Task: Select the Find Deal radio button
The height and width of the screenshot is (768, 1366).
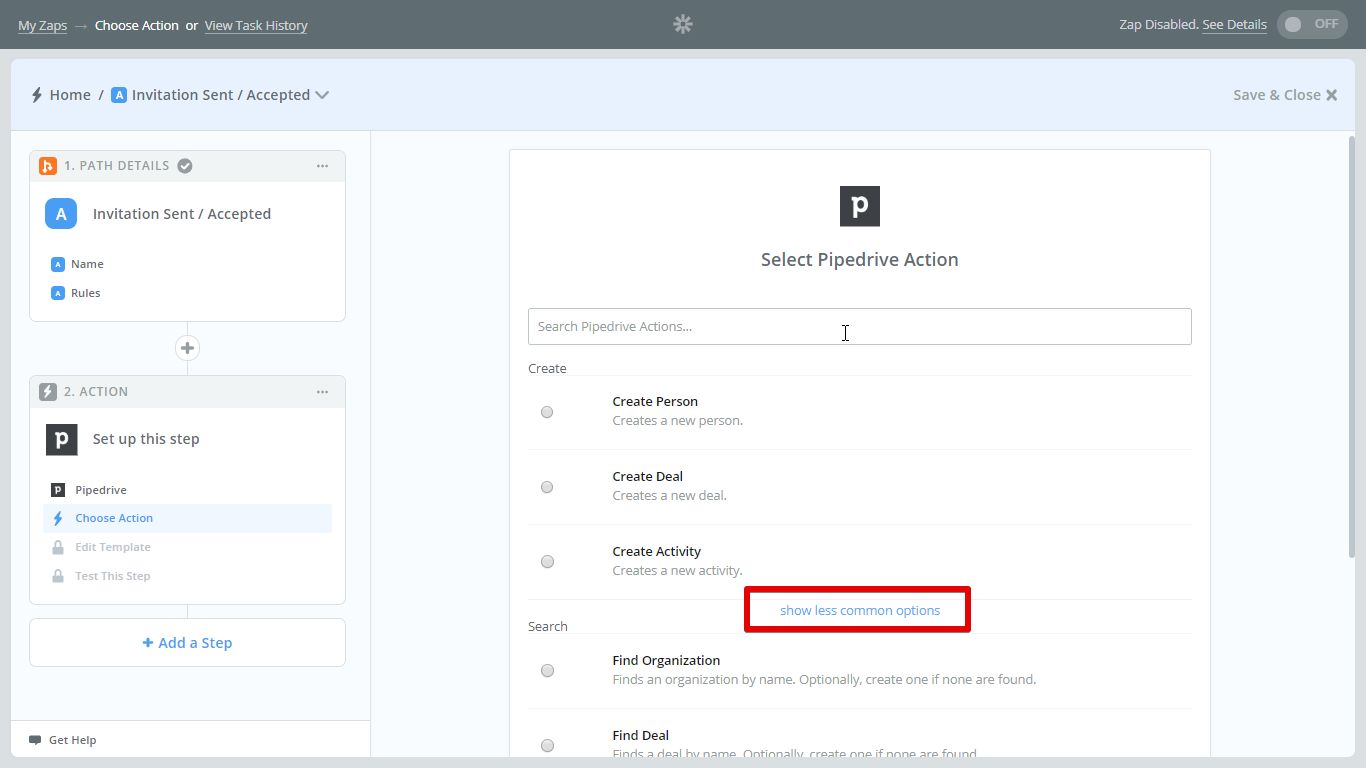Action: tap(547, 746)
